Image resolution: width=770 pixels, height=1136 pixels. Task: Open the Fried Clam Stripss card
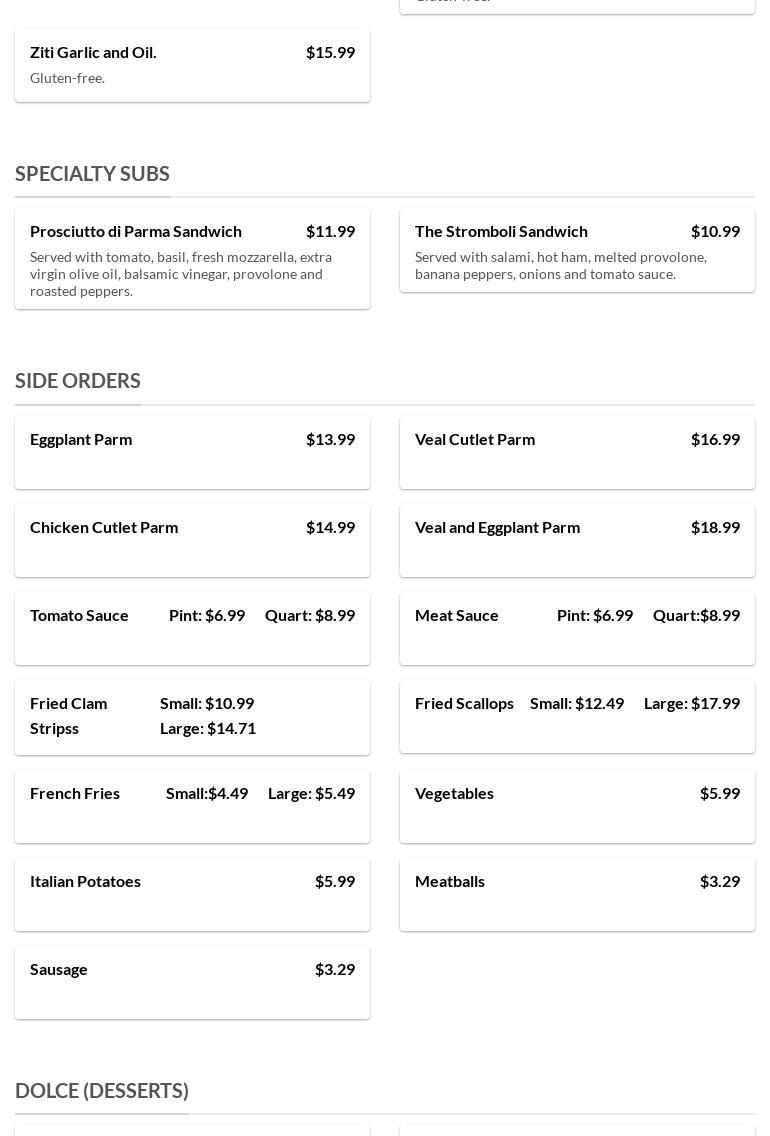pos(192,716)
